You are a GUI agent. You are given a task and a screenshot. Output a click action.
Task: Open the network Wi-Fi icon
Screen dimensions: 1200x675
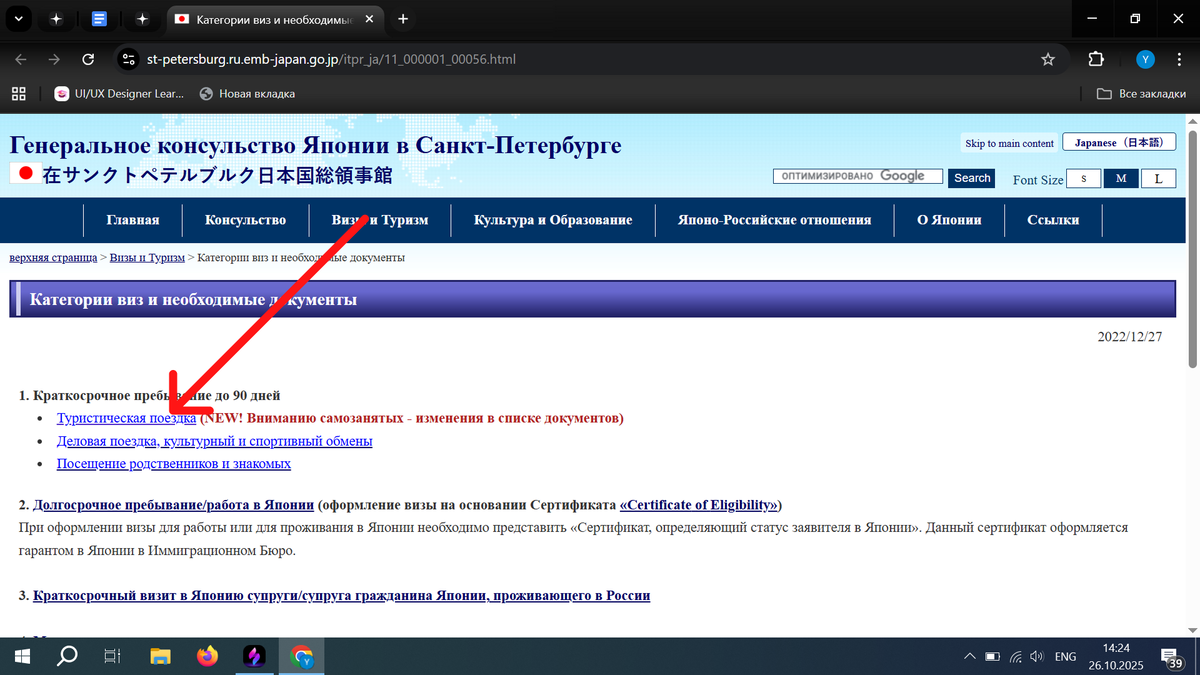(x=1017, y=657)
